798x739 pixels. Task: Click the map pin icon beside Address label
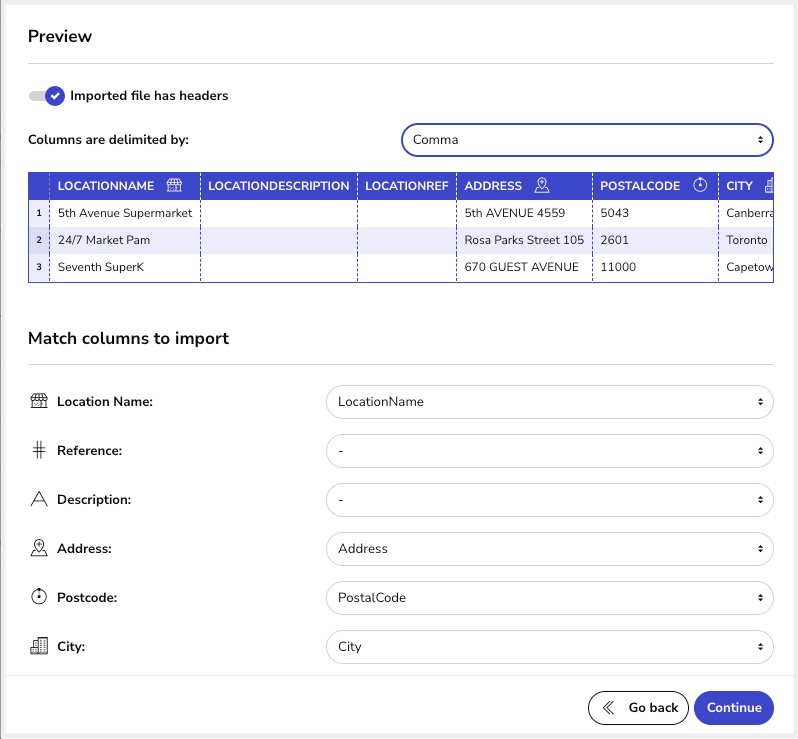[x=39, y=548]
